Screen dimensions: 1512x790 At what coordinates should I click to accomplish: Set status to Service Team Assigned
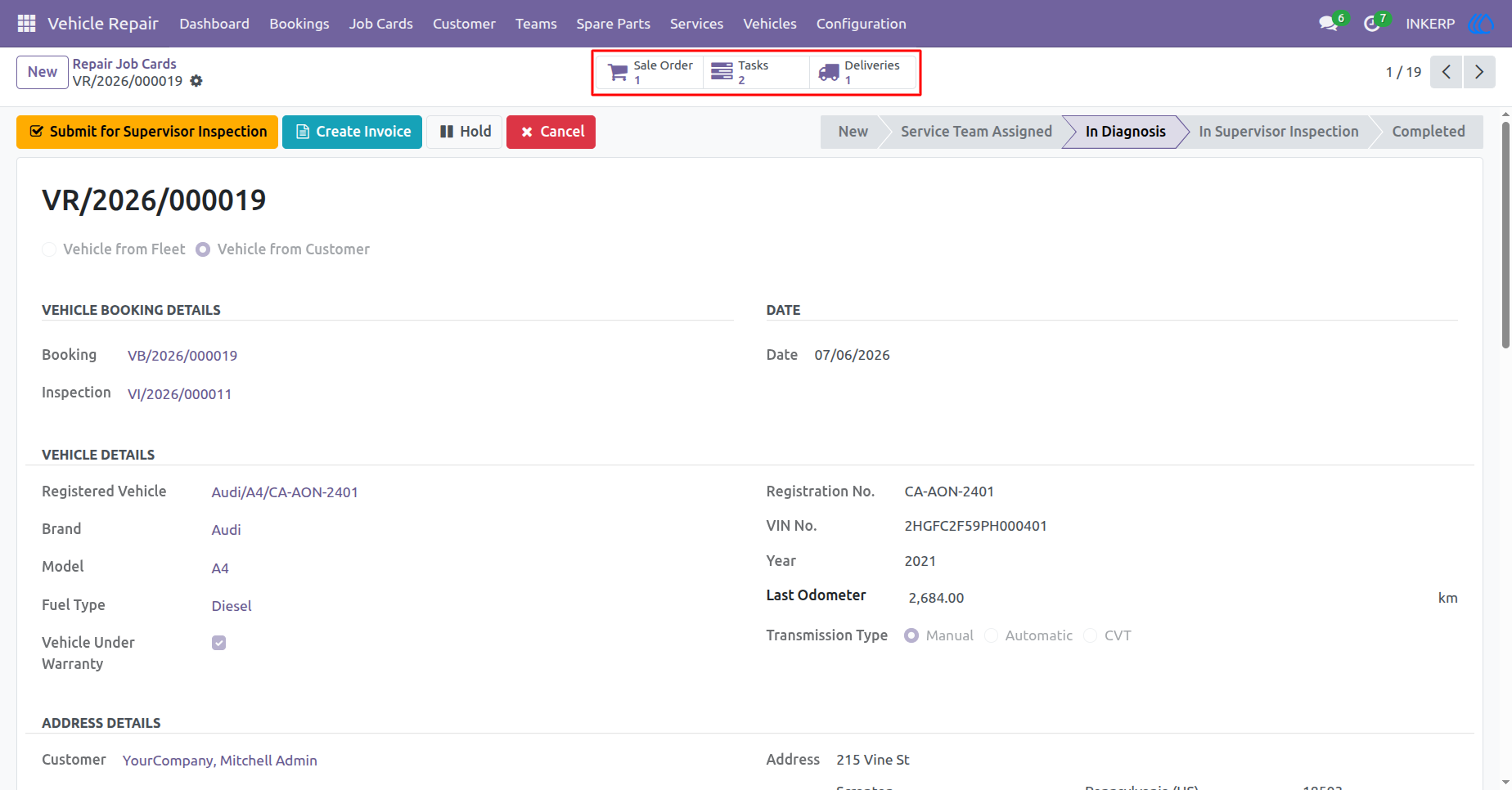coord(976,132)
